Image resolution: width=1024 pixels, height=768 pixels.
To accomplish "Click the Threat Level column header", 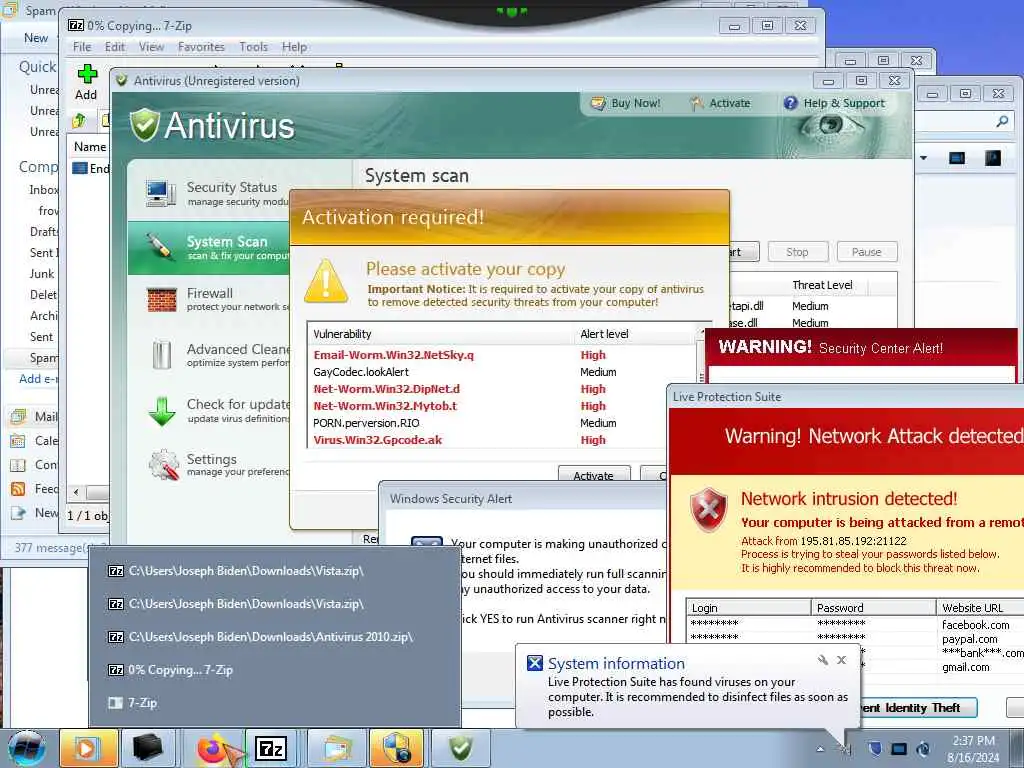I will point(827,285).
